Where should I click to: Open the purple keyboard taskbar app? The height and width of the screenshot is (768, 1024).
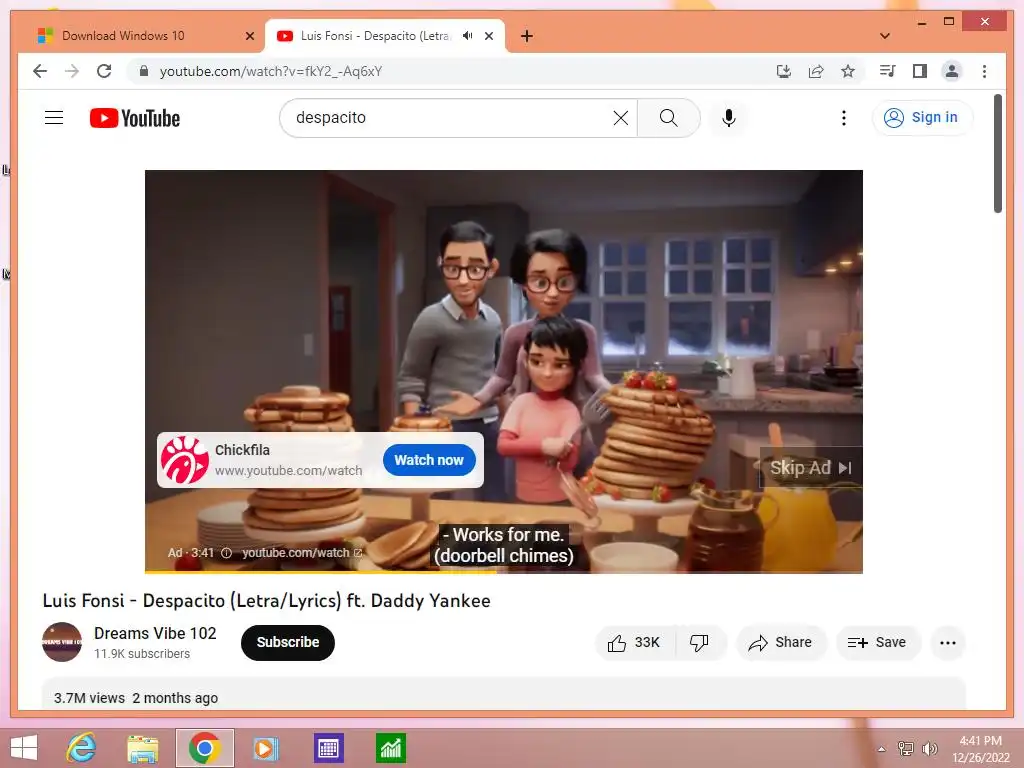[328, 748]
